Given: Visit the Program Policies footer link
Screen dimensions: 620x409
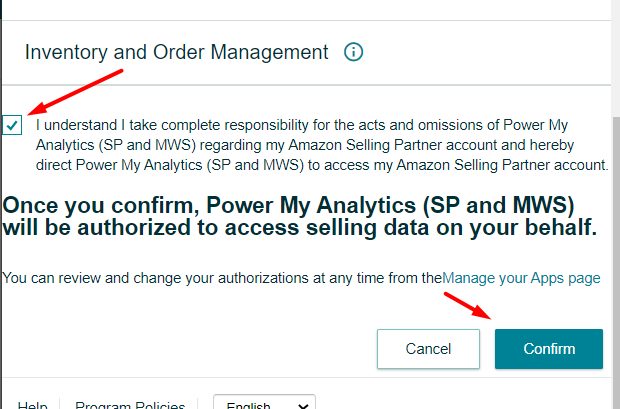Looking at the screenshot, I should (130, 405).
